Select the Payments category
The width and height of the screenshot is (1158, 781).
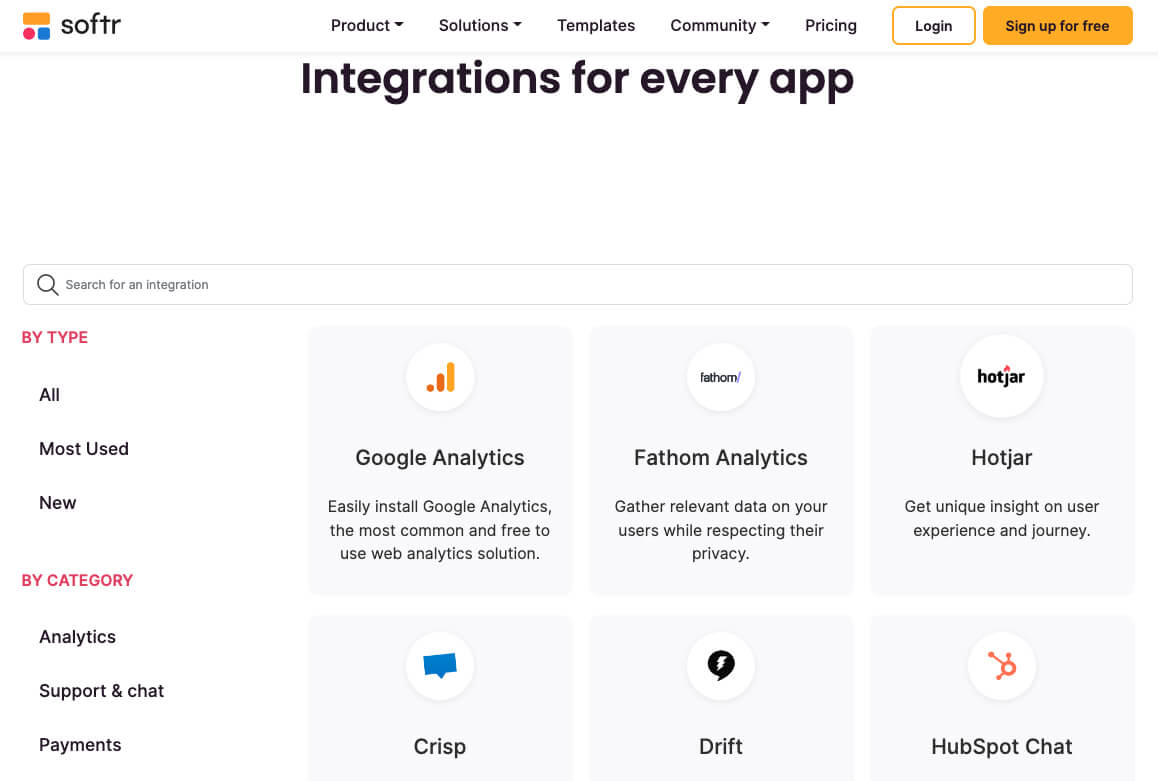(80, 744)
